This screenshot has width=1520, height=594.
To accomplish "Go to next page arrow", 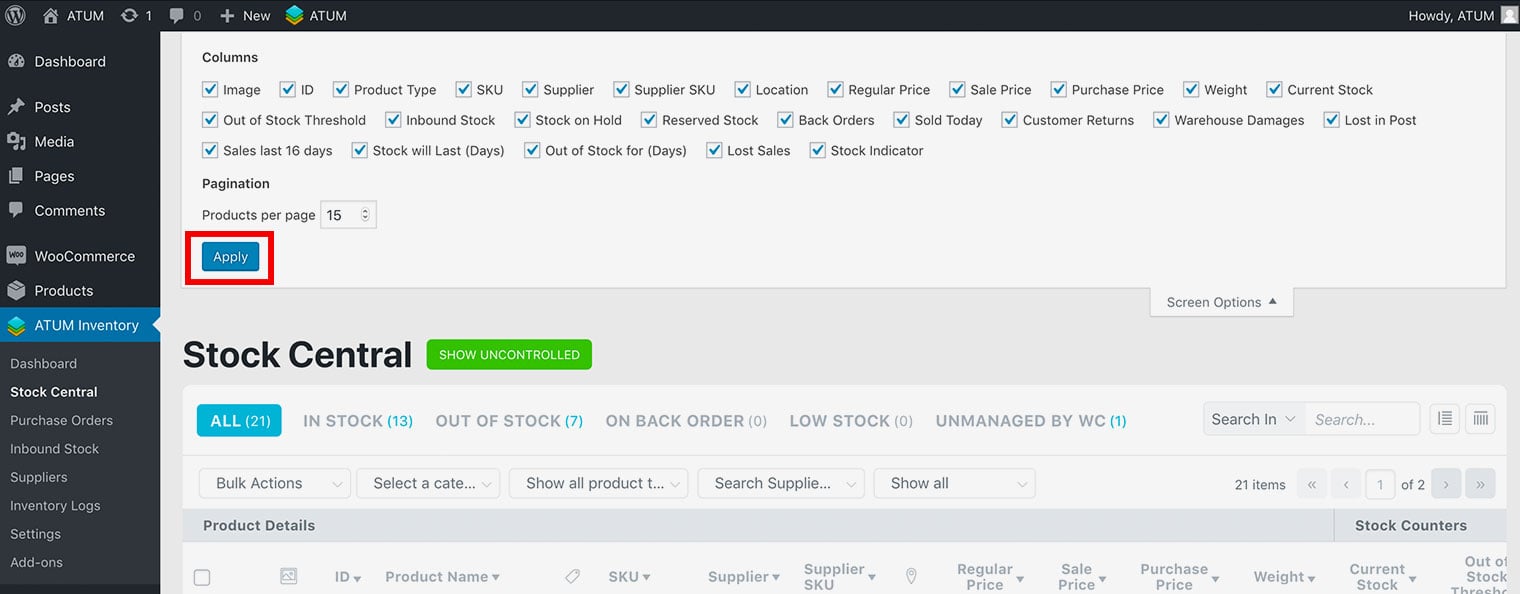I will click(x=1445, y=484).
